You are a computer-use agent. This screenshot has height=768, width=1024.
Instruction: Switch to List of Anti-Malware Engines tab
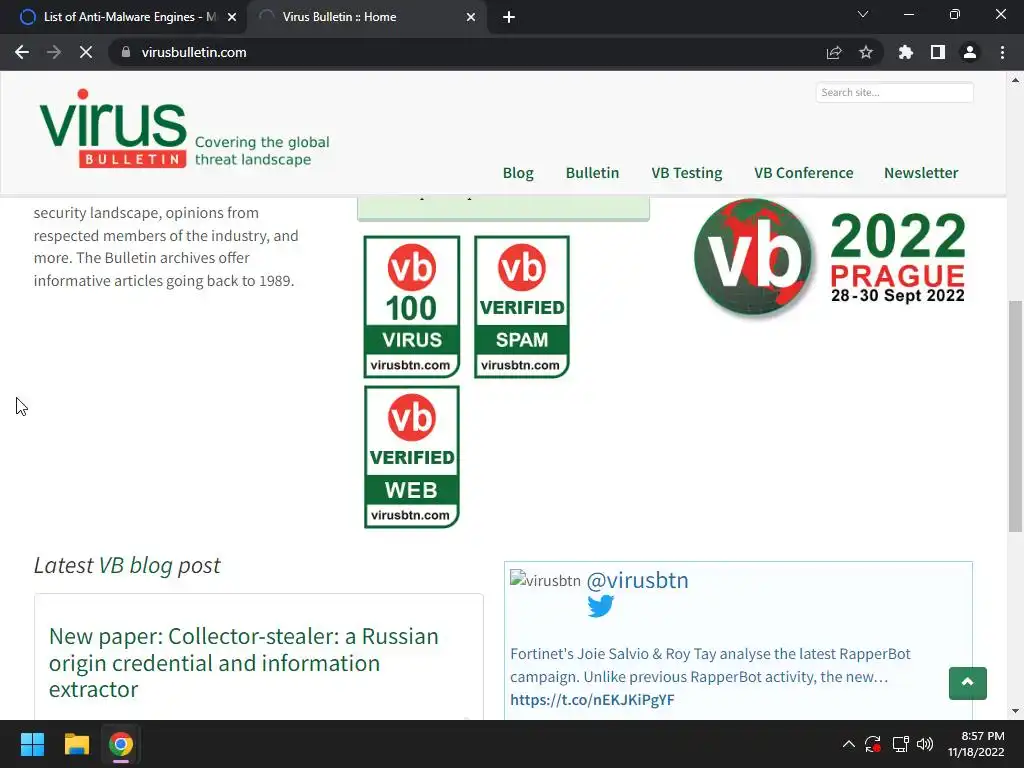pyautogui.click(x=123, y=17)
